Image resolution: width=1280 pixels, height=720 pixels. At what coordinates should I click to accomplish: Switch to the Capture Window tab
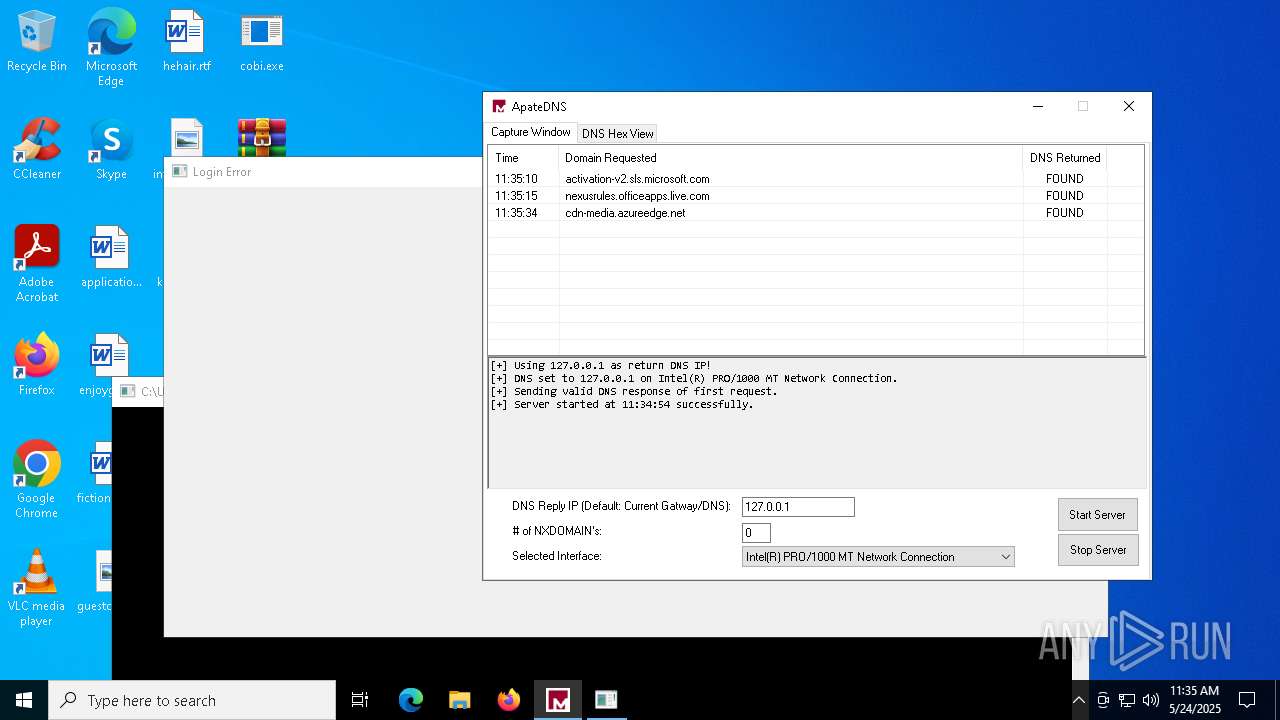pos(530,132)
